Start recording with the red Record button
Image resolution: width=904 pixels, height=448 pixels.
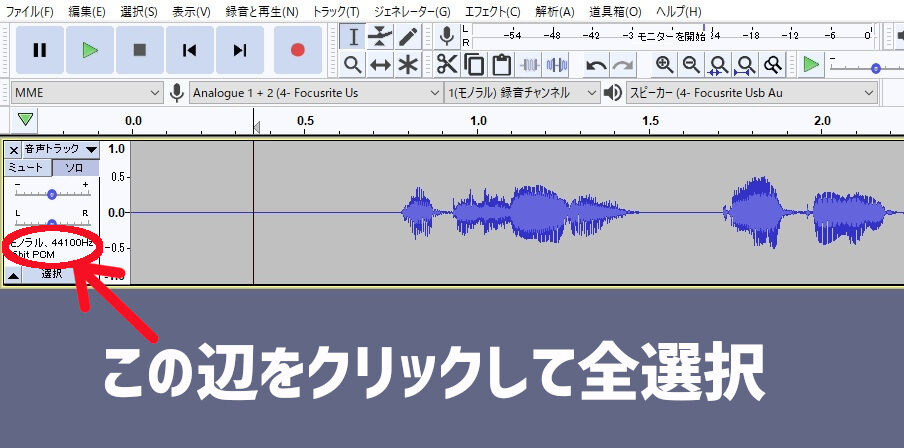point(297,50)
